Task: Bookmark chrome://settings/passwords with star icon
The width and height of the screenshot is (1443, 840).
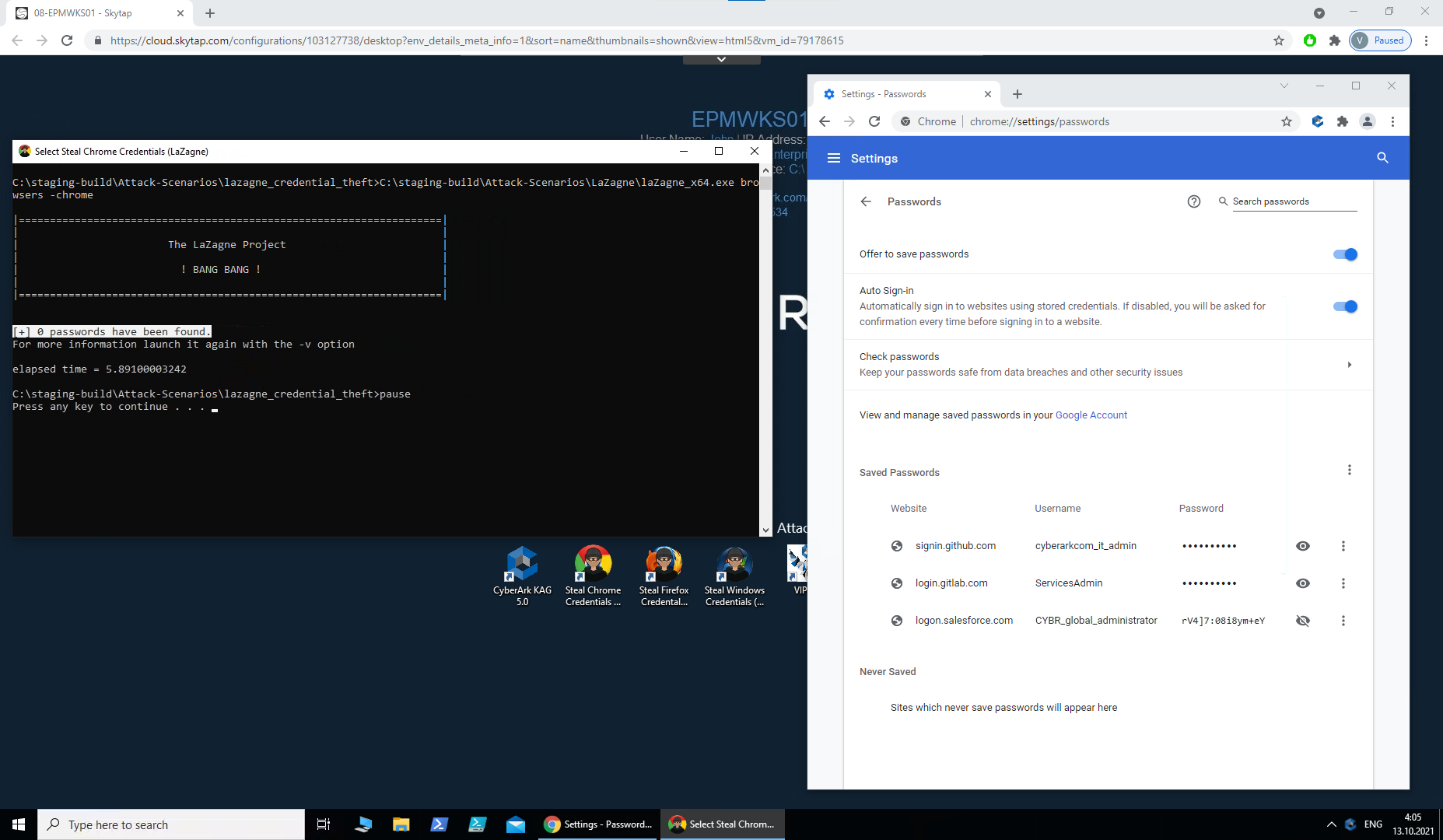Action: coord(1287,121)
